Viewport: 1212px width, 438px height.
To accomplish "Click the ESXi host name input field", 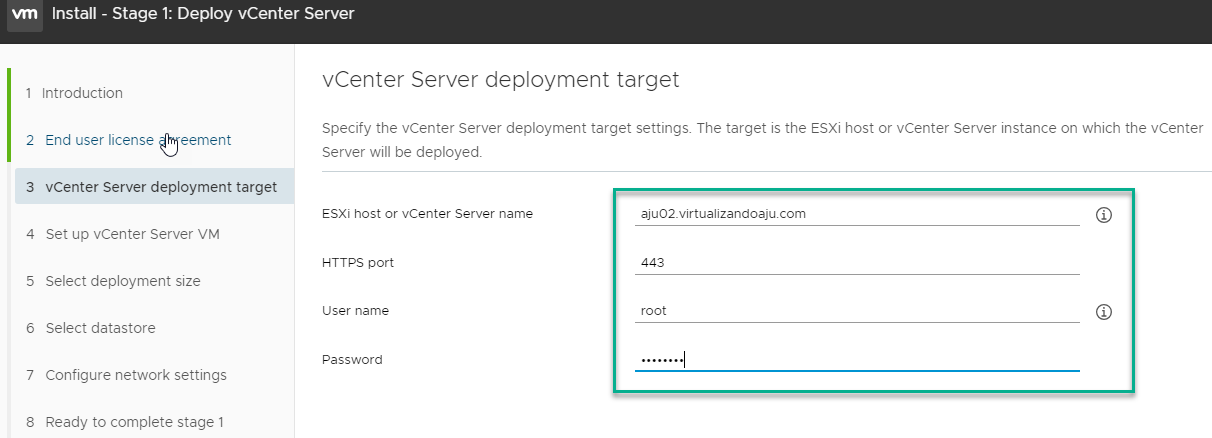I will (857, 214).
